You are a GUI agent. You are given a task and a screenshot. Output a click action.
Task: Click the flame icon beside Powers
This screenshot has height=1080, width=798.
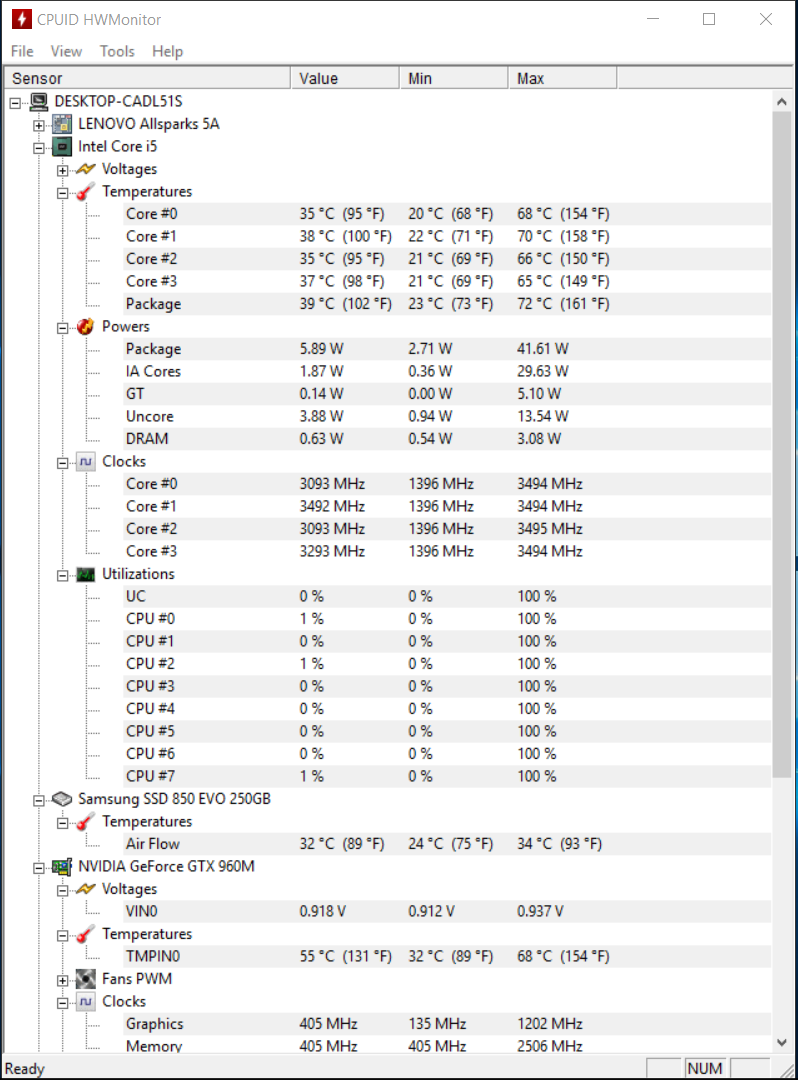(85, 326)
